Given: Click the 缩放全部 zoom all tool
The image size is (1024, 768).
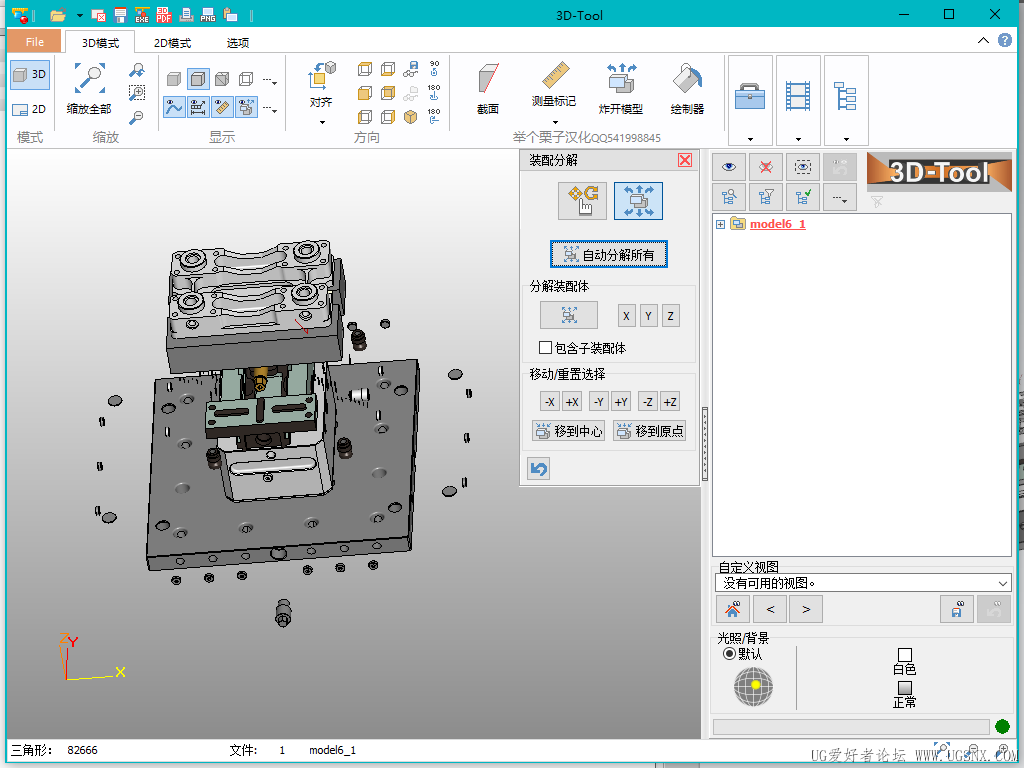Looking at the screenshot, I should (x=89, y=89).
